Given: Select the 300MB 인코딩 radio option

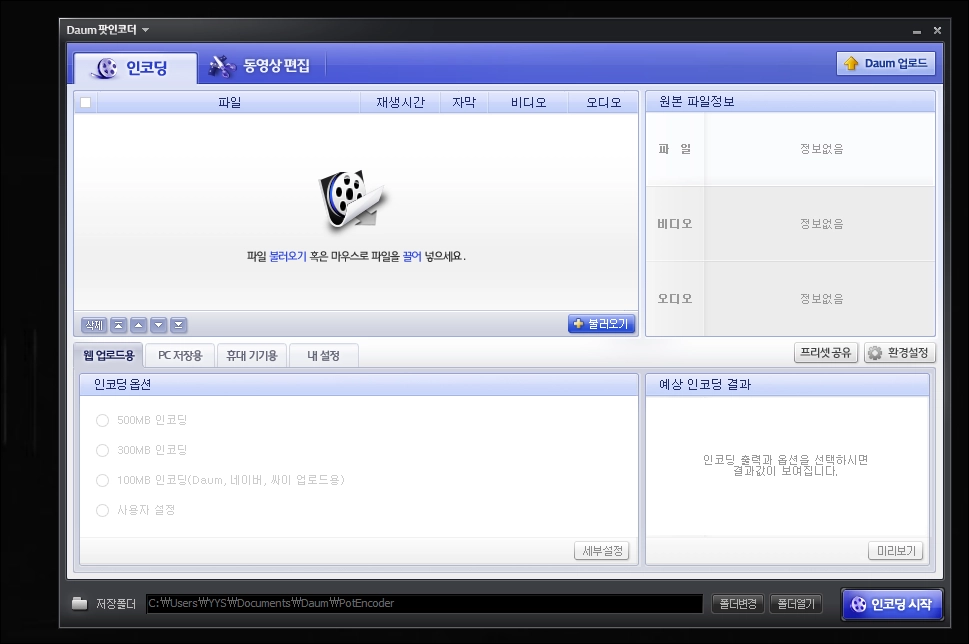Looking at the screenshot, I should (102, 450).
